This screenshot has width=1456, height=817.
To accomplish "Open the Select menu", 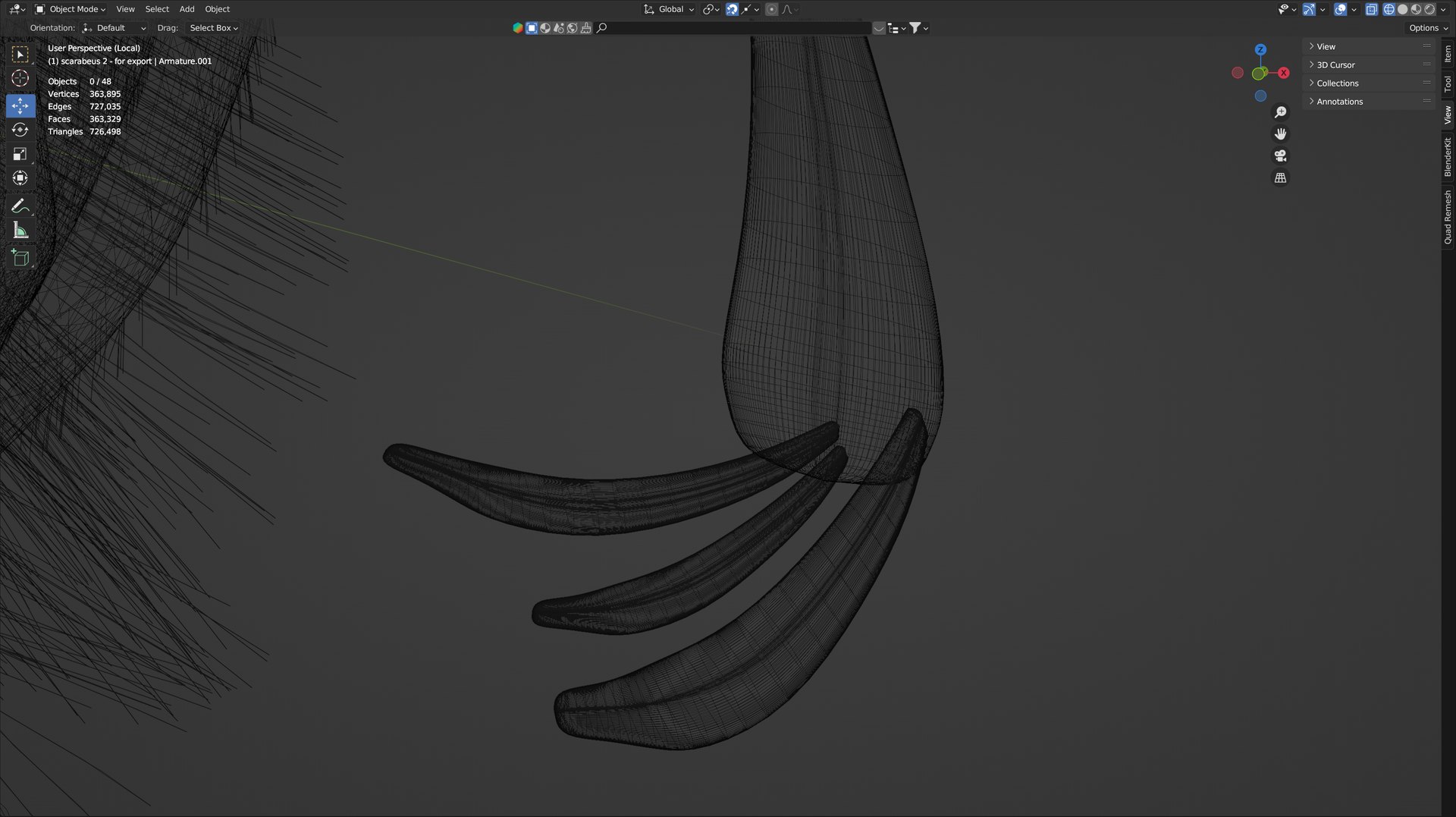I will (x=157, y=9).
